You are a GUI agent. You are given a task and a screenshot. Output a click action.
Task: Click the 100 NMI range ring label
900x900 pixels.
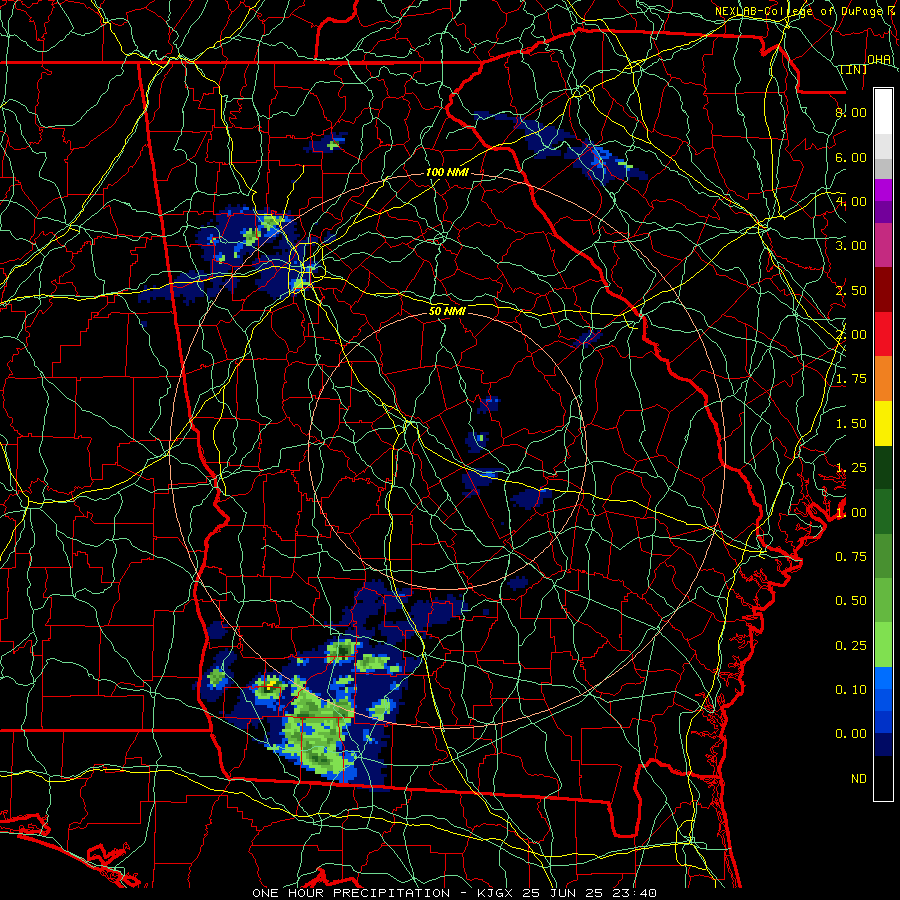[x=447, y=172]
